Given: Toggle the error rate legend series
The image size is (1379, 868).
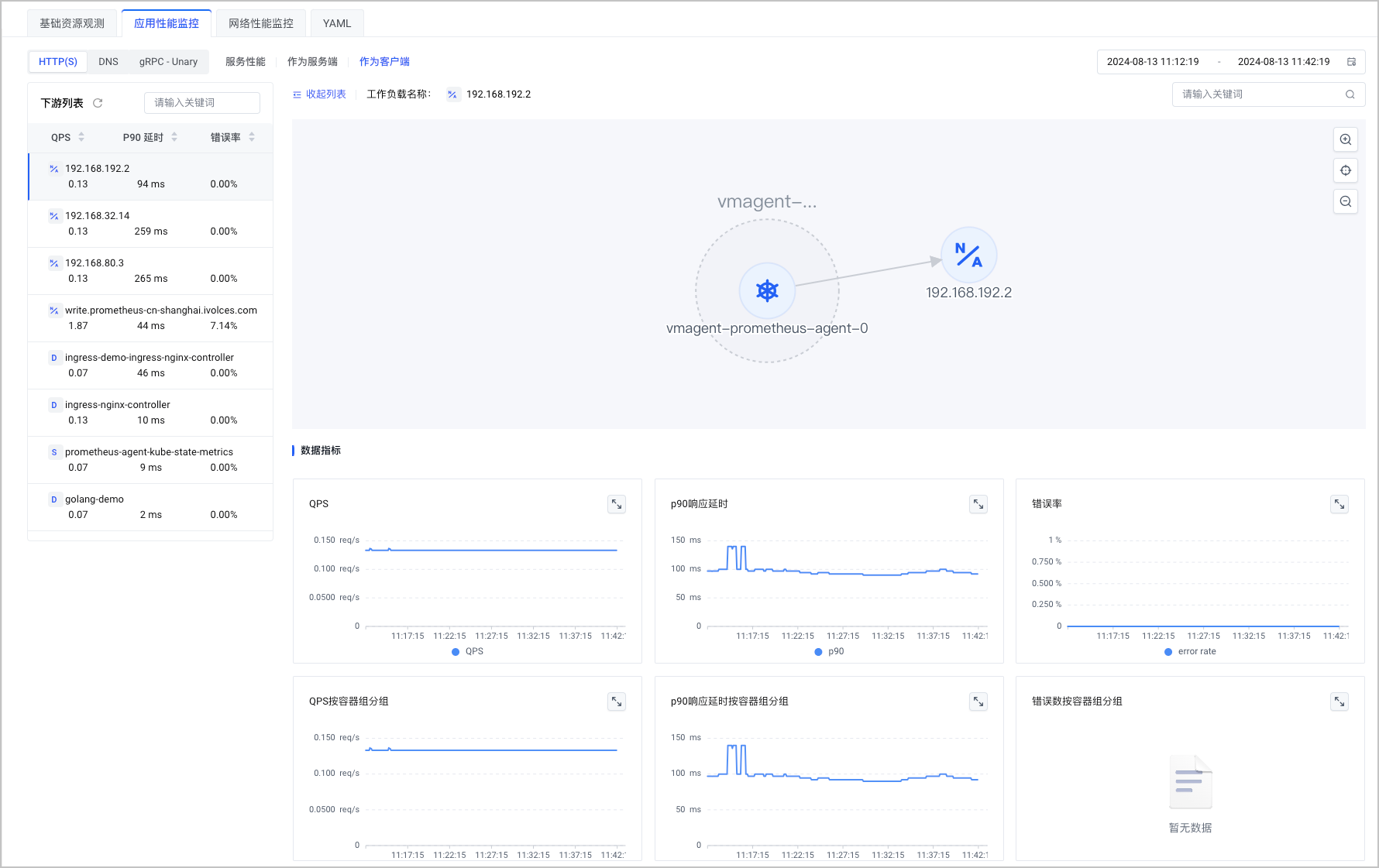Looking at the screenshot, I should coord(1190,652).
